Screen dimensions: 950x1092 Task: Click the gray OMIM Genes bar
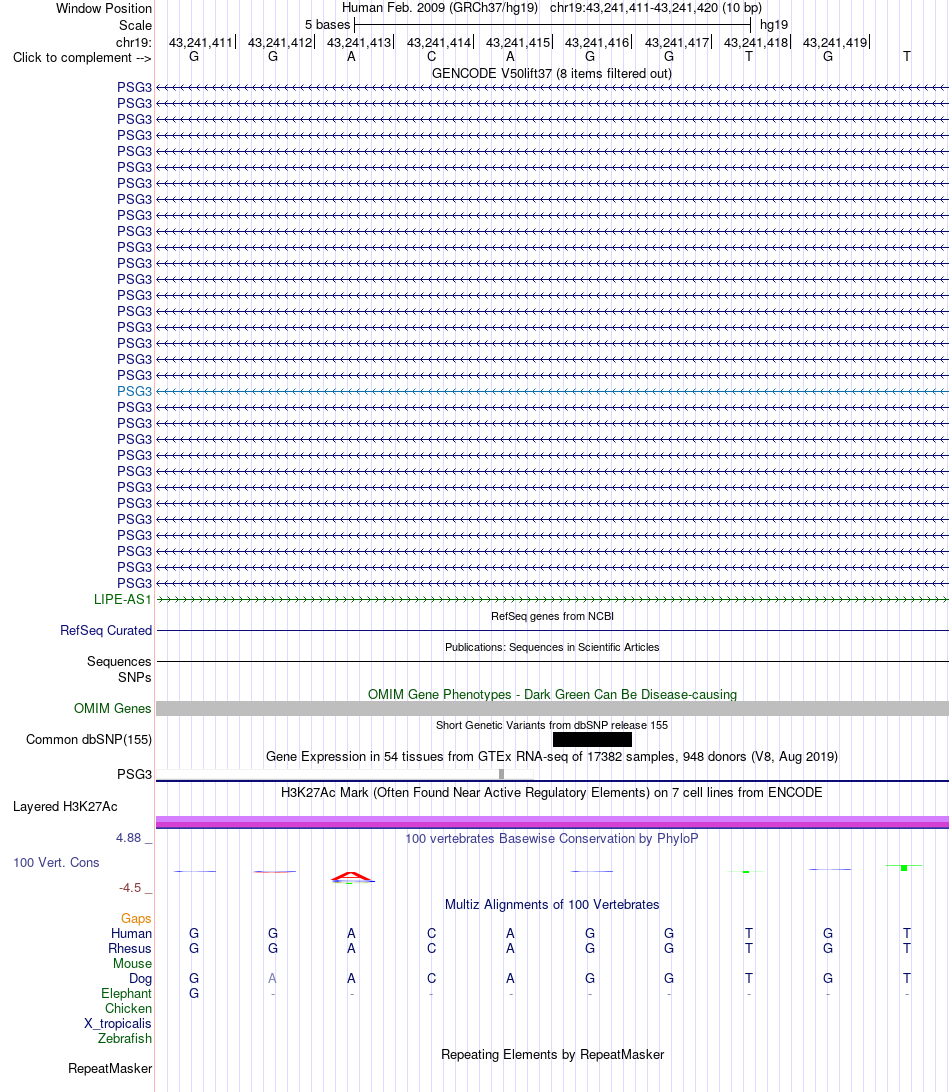coord(552,708)
